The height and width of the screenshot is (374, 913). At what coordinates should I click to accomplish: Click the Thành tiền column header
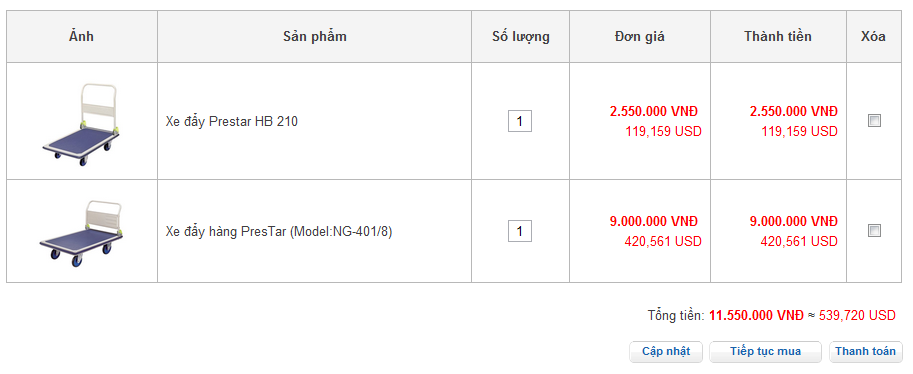pos(777,36)
